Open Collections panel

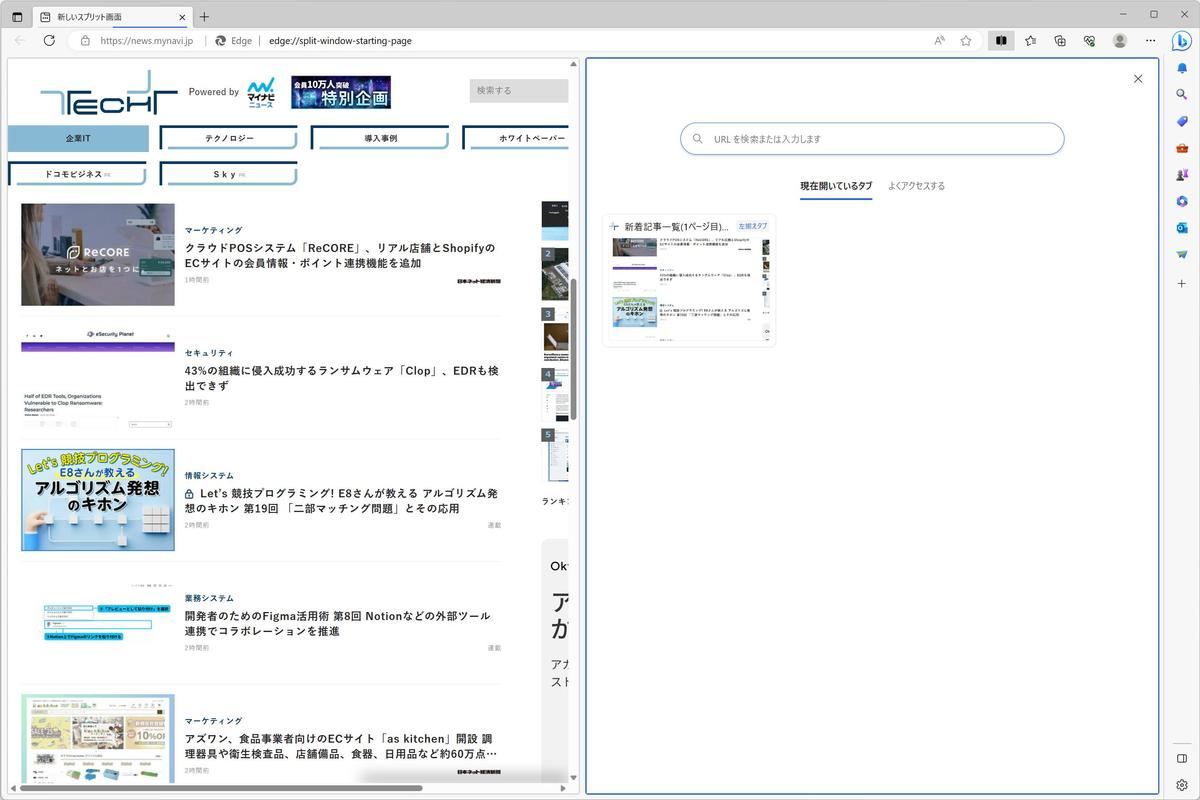click(1060, 41)
